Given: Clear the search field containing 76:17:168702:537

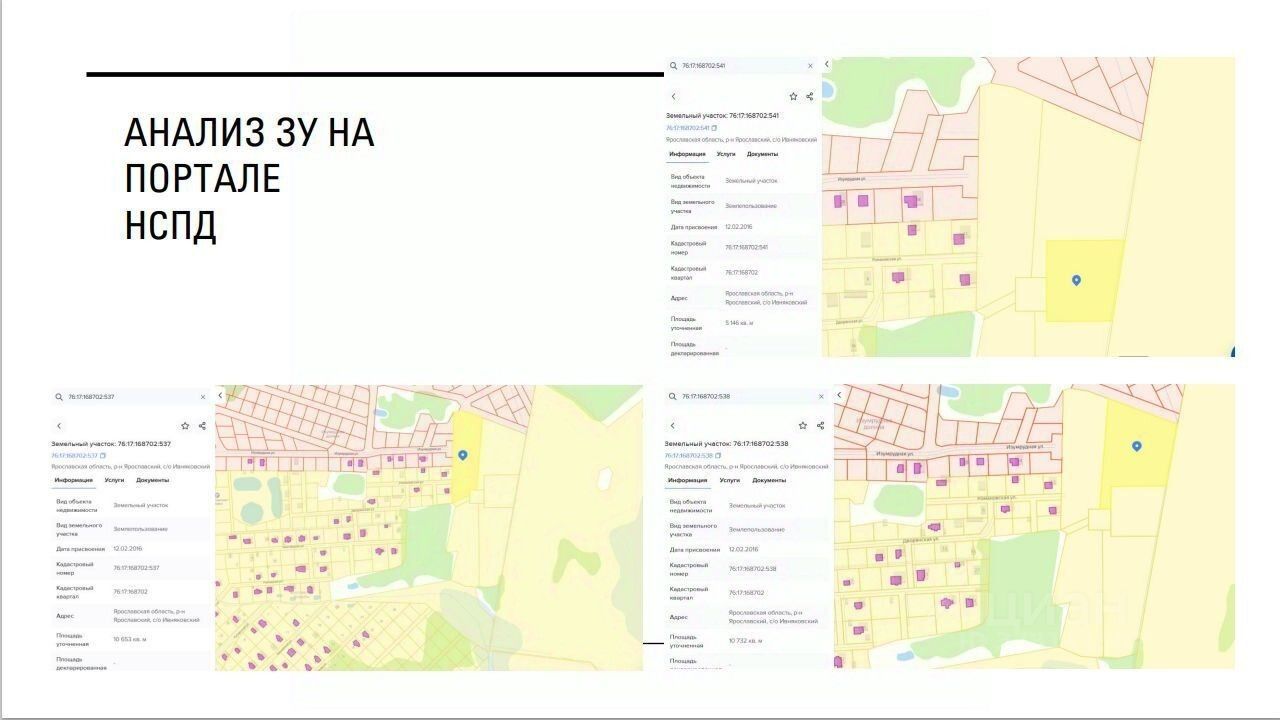Looking at the screenshot, I should click(x=203, y=397).
